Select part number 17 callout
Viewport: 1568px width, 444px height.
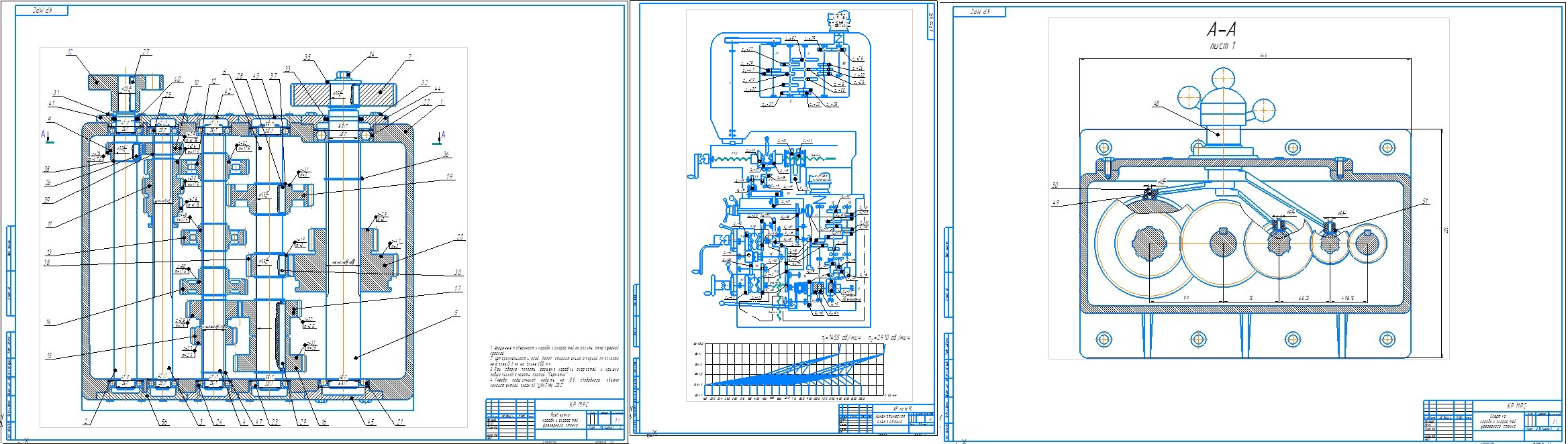pos(458,289)
